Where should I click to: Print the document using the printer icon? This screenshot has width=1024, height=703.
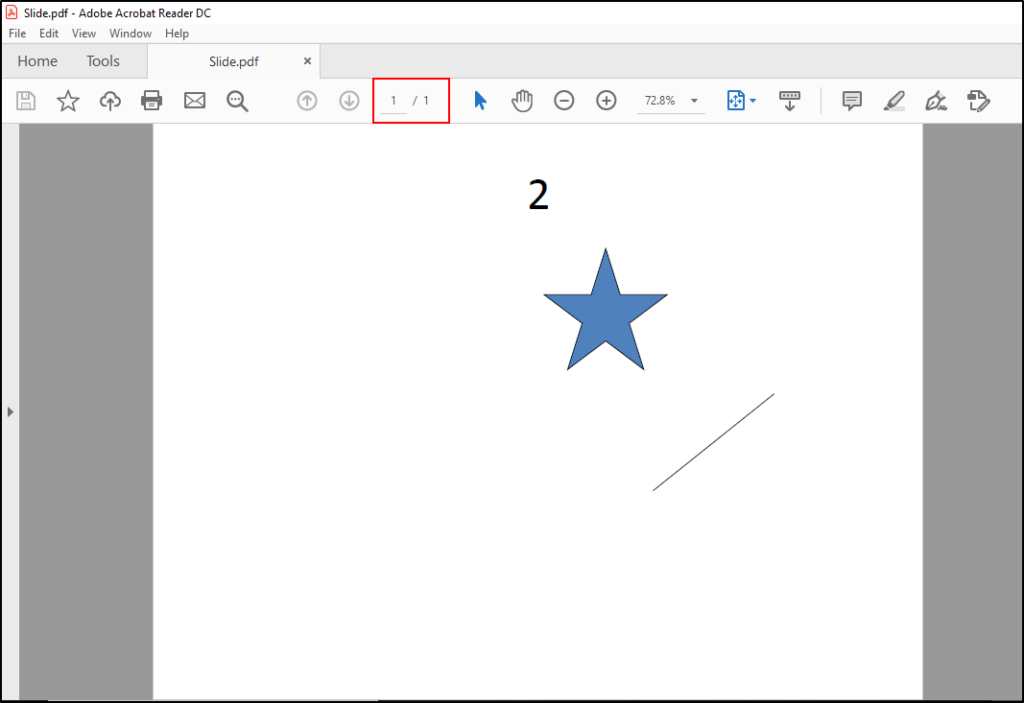click(x=152, y=100)
